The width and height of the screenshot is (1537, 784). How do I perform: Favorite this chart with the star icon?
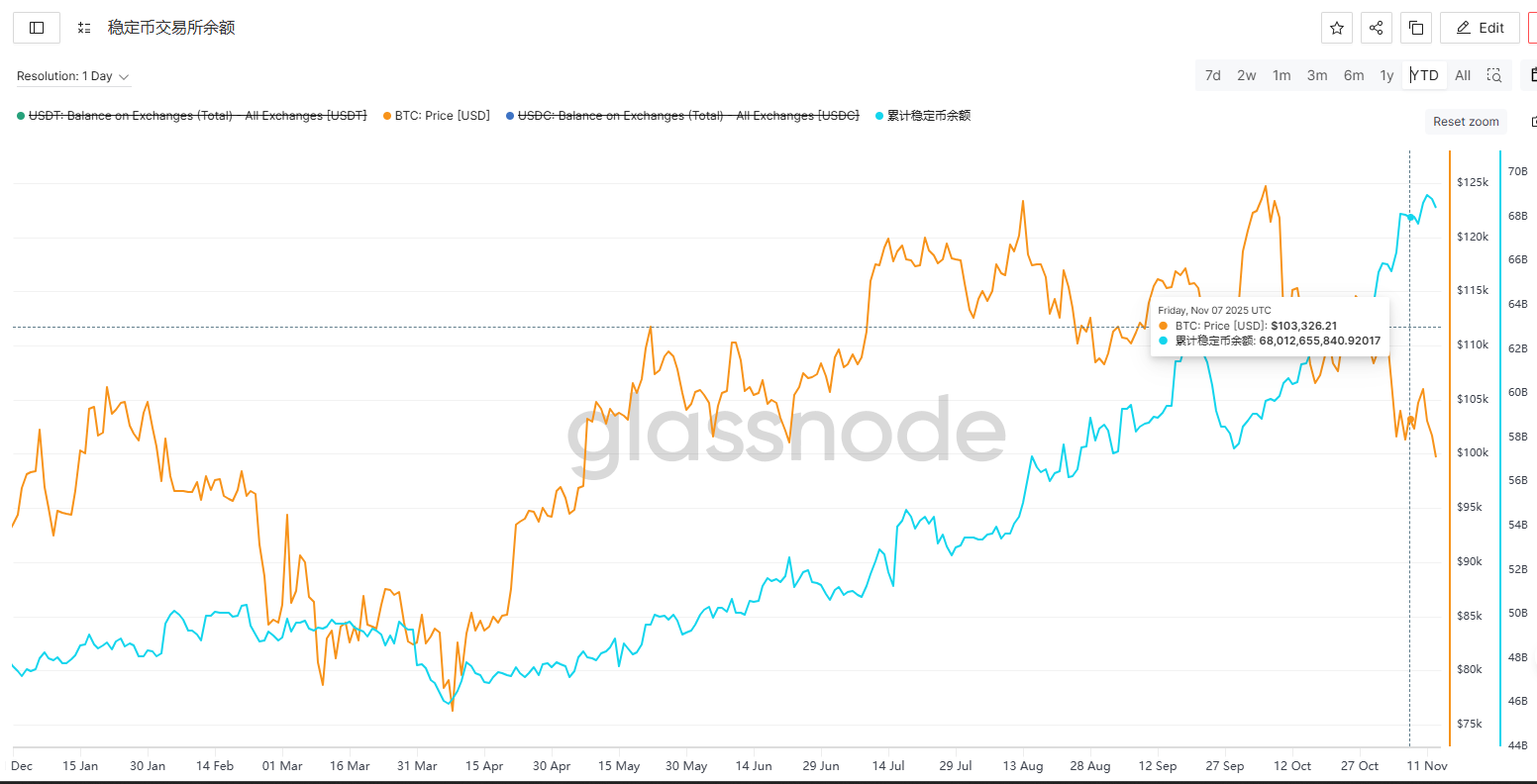[1336, 28]
